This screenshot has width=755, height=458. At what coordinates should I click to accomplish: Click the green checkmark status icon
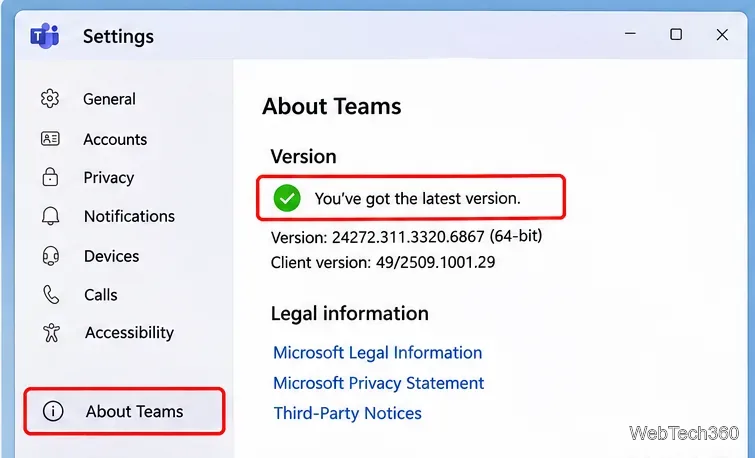tap(287, 198)
